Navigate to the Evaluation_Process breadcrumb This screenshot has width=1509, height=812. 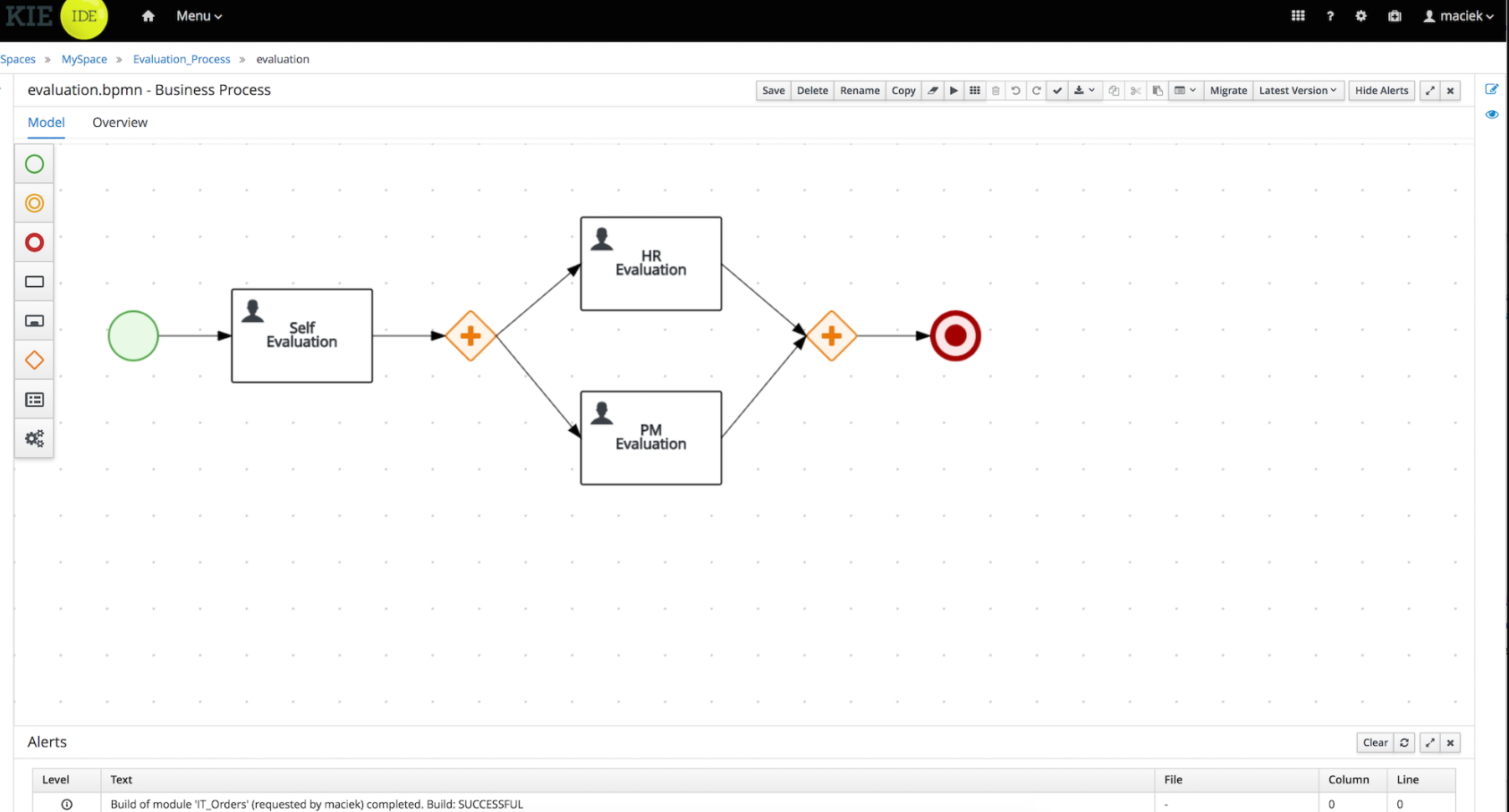[x=182, y=59]
